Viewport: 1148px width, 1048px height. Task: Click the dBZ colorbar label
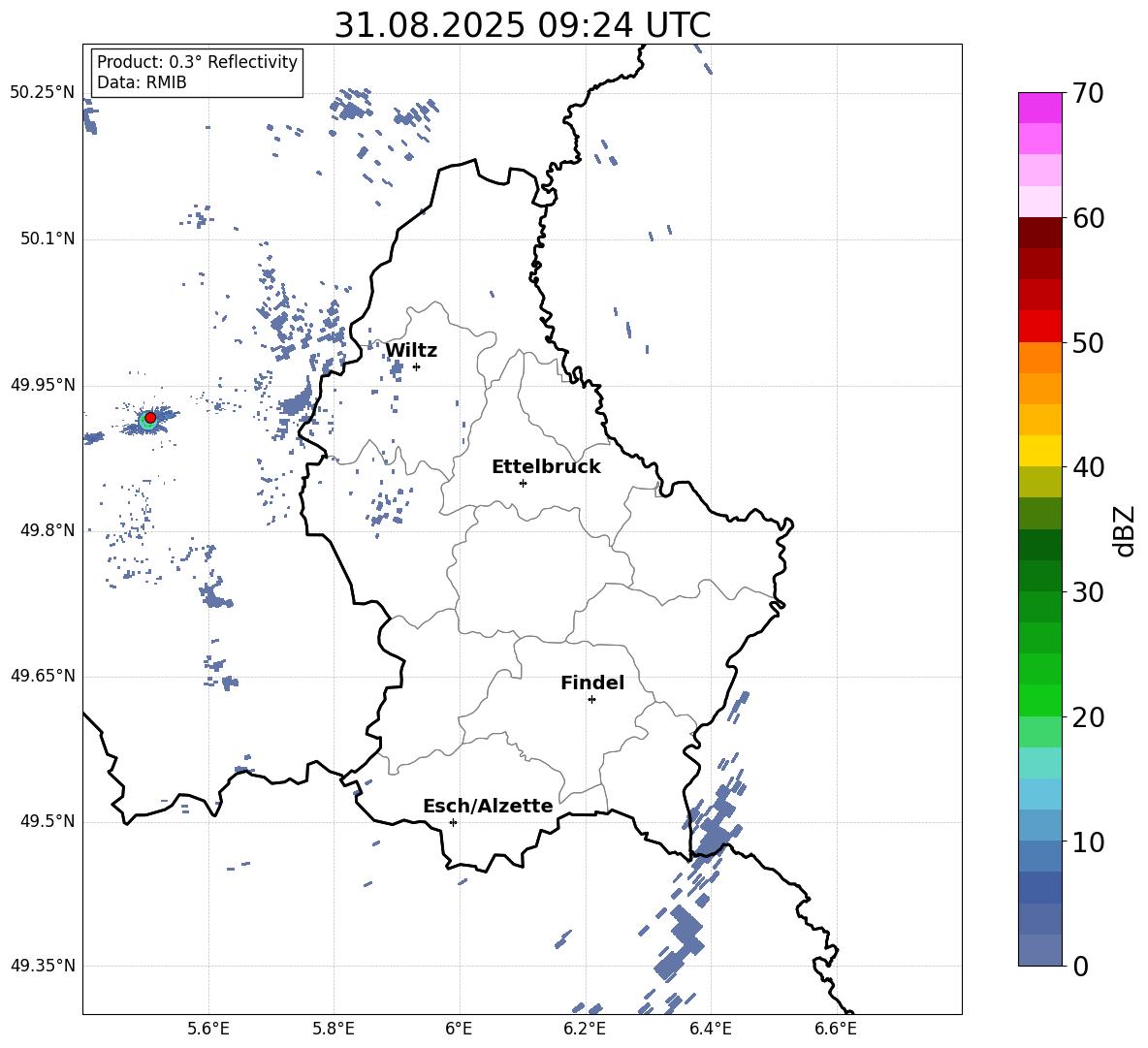[1123, 530]
